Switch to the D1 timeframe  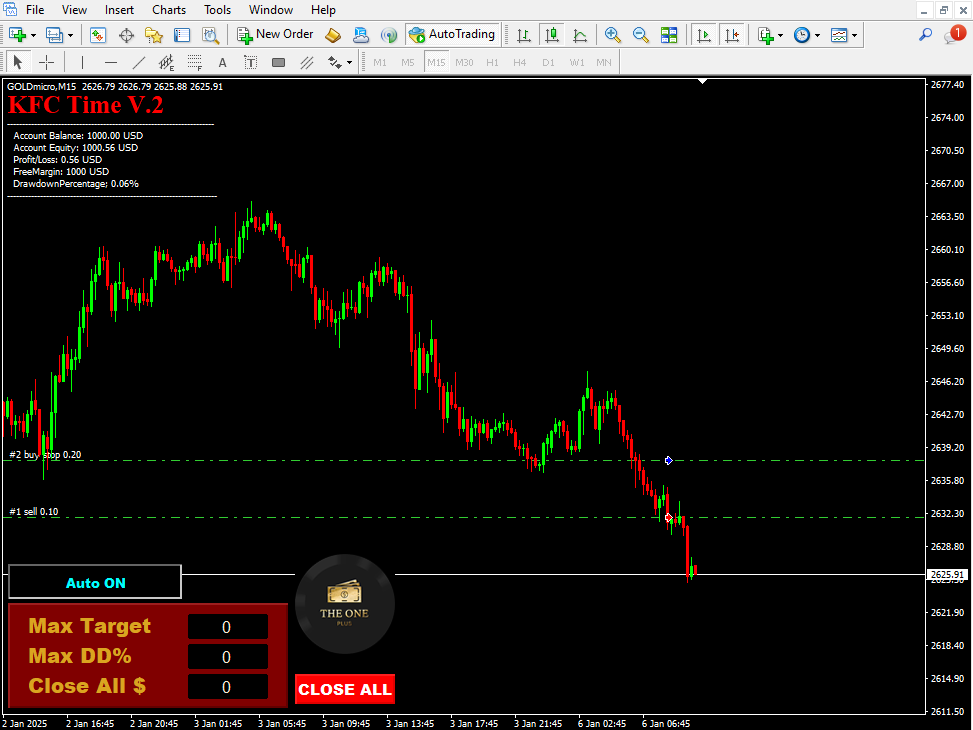[x=548, y=63]
